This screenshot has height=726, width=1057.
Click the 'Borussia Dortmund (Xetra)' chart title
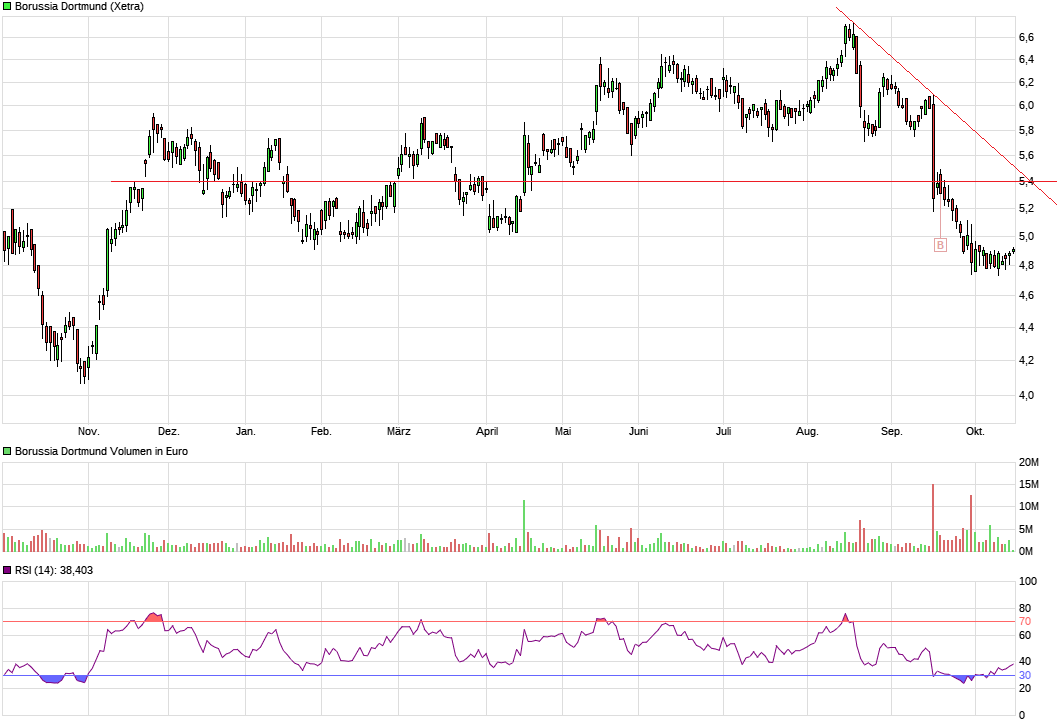point(80,7)
